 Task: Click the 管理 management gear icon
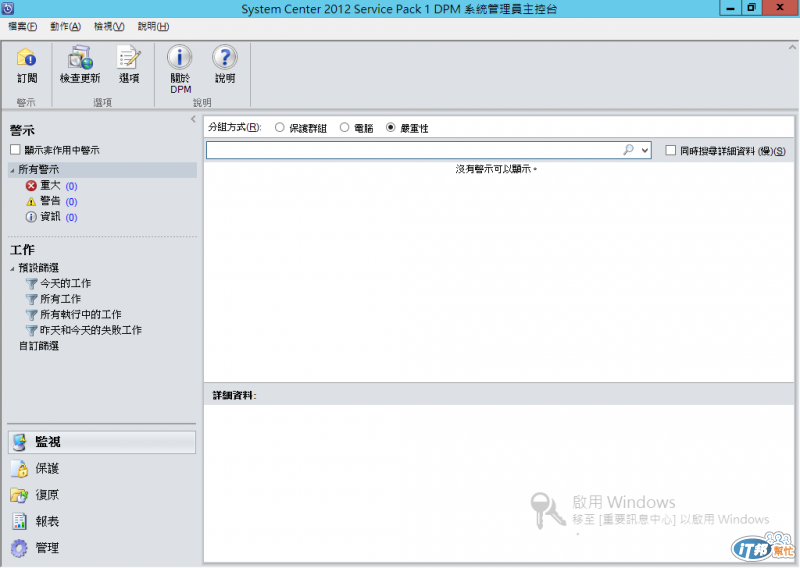[19, 548]
